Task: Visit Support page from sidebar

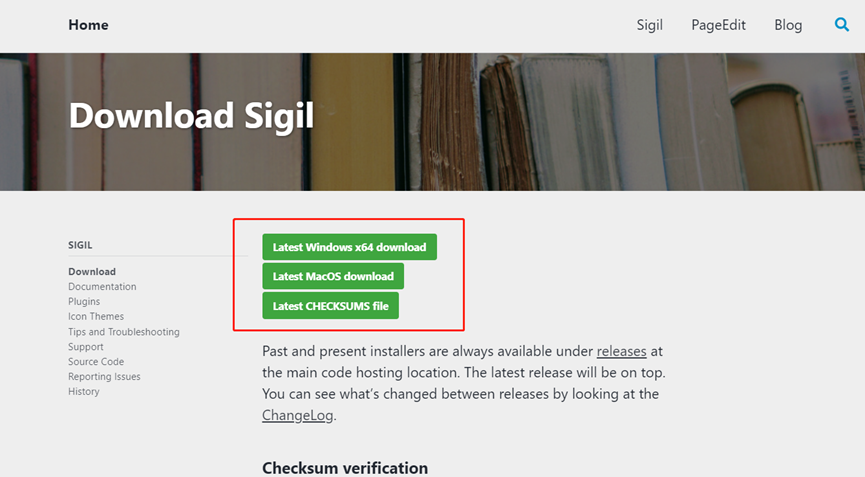Action: (86, 347)
